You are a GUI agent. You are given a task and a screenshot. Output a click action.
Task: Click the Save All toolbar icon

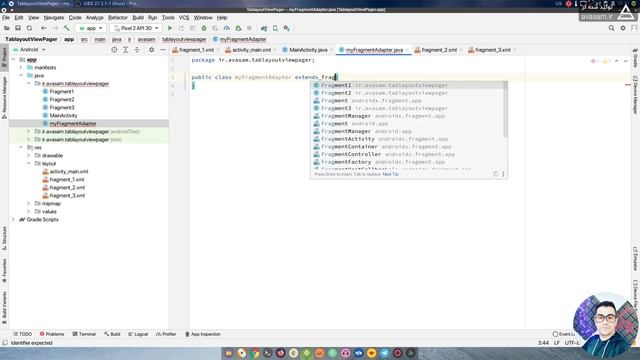[18, 28]
